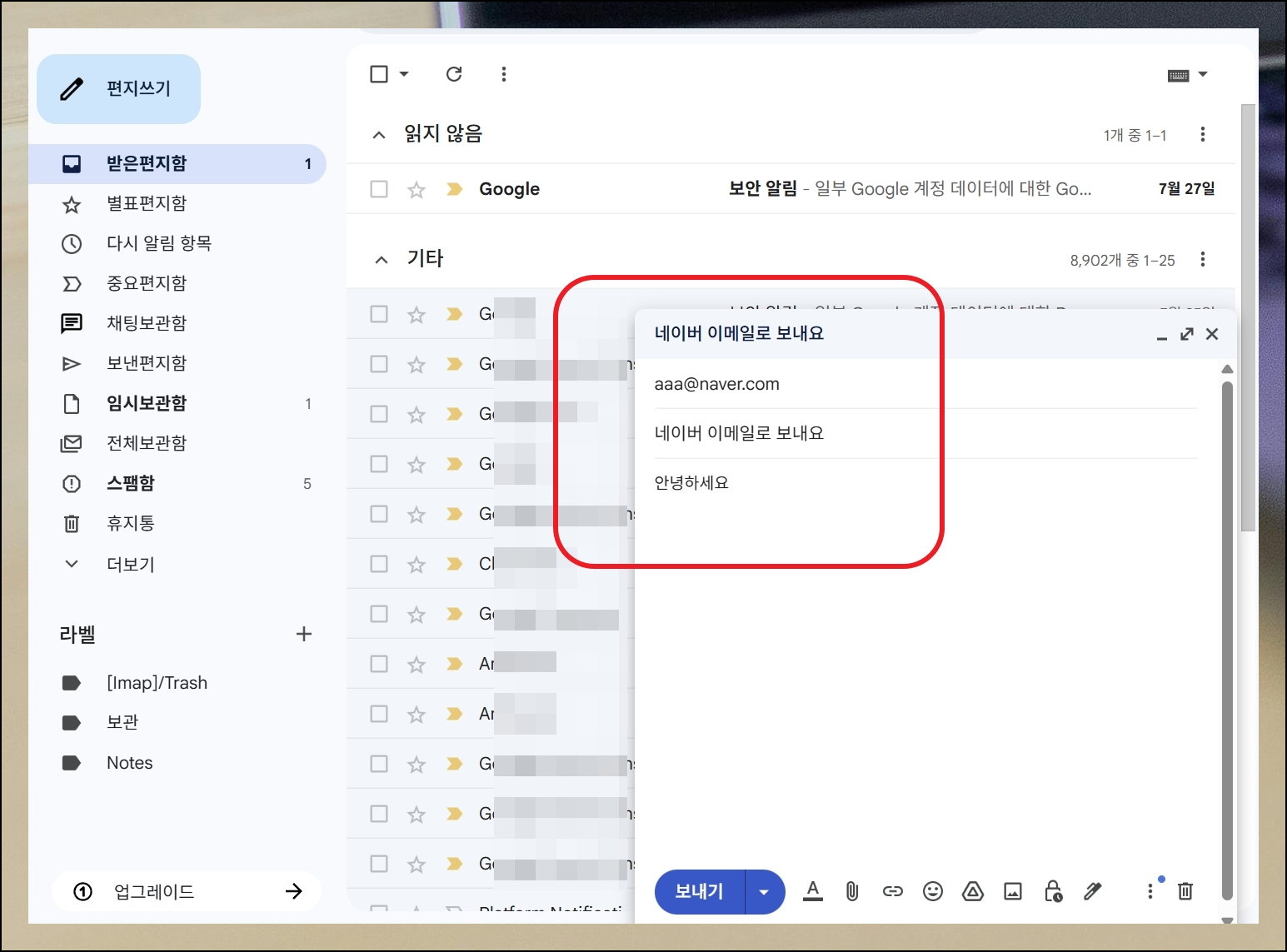1287x952 pixels.
Task: Toggle importance marker on Google 보안 알림
Action: pos(454,189)
